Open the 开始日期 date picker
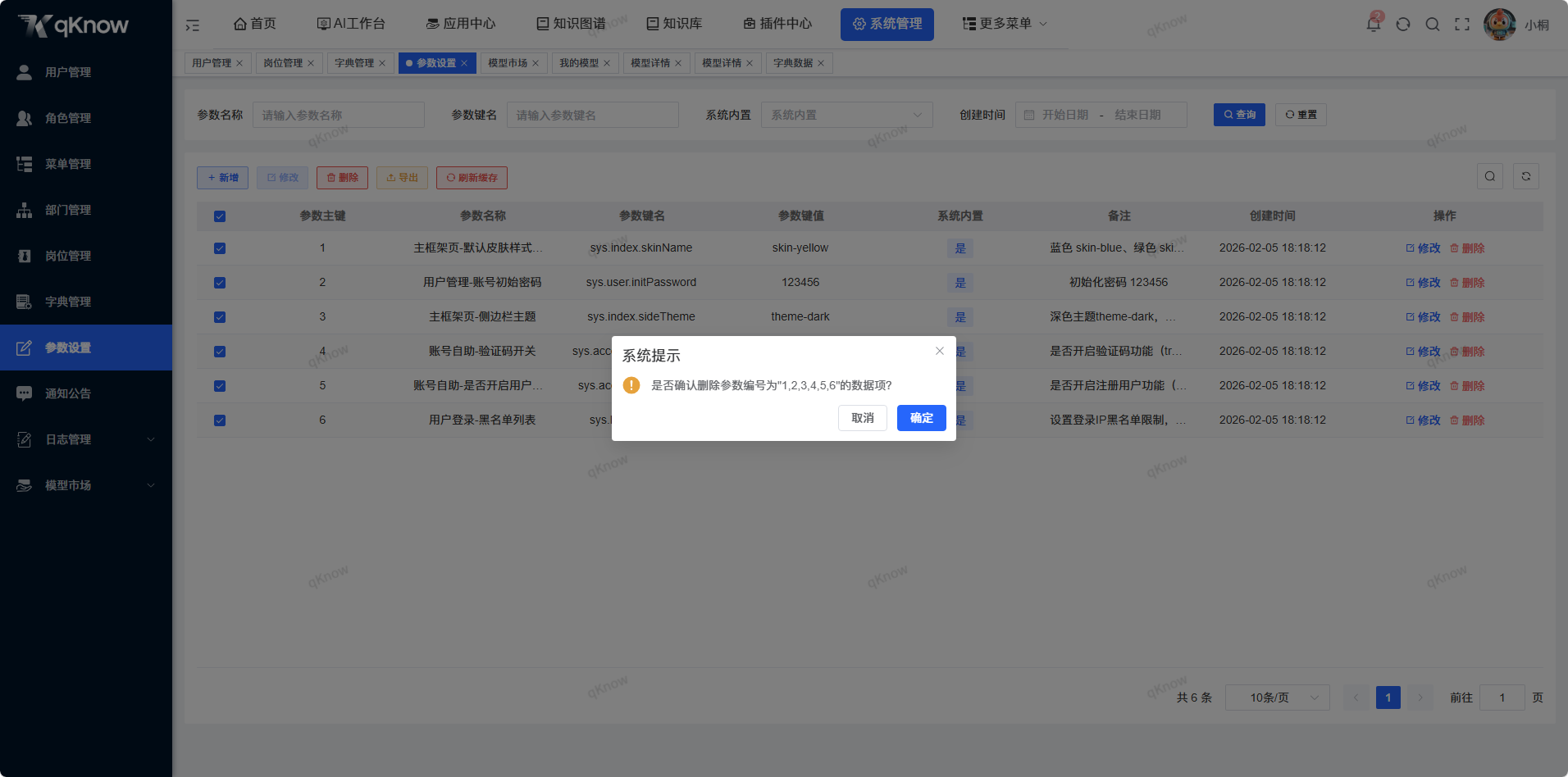Image resolution: width=1568 pixels, height=777 pixels. point(1064,115)
